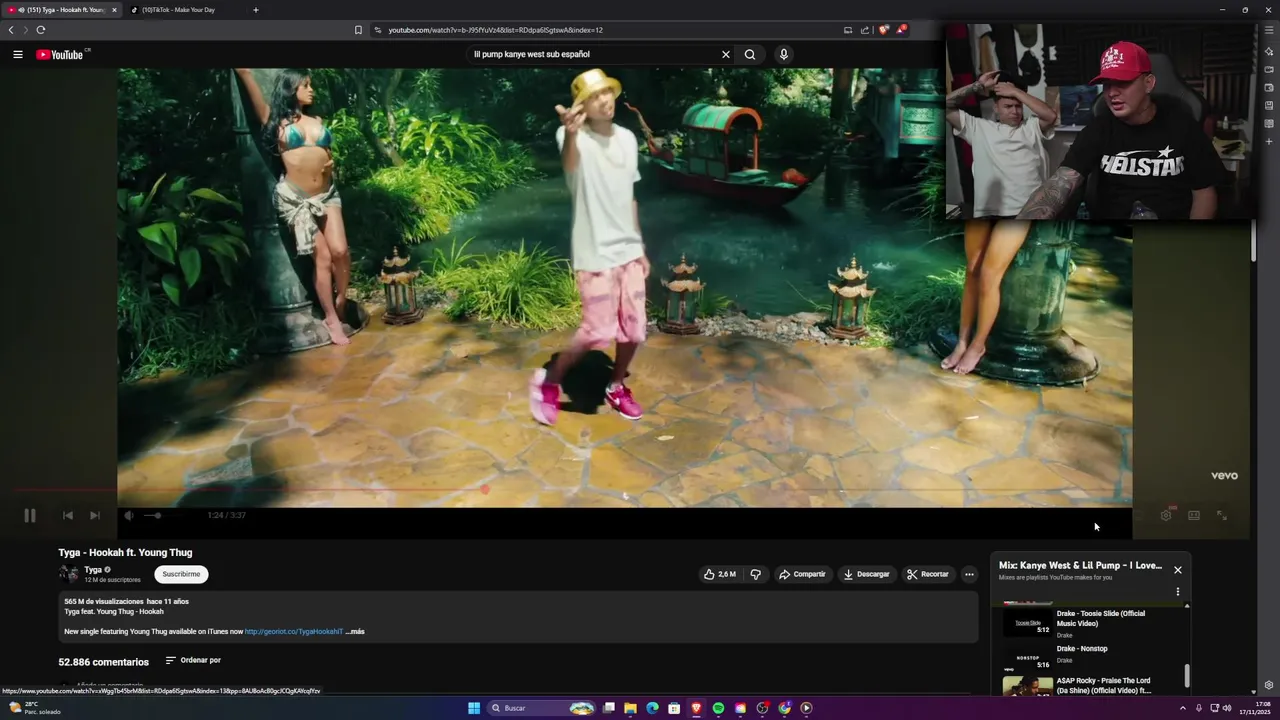The image size is (1280, 720).
Task: Click the Compartir share button
Action: [802, 574]
